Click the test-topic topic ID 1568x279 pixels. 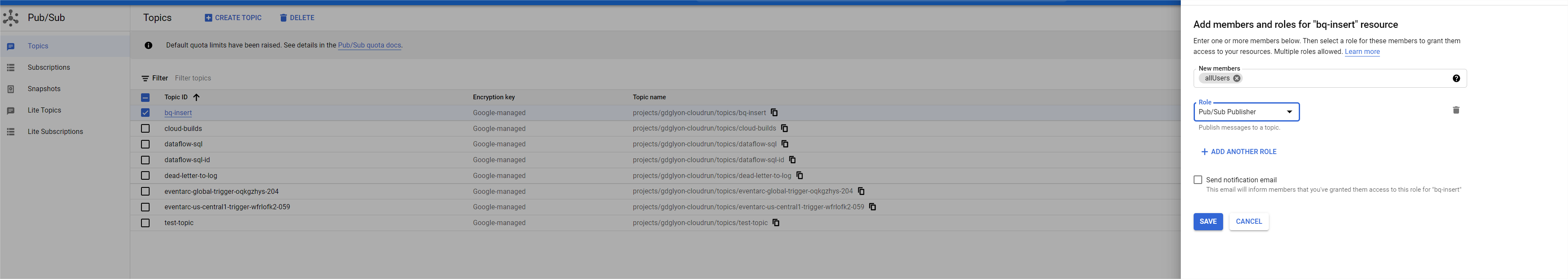(x=179, y=223)
